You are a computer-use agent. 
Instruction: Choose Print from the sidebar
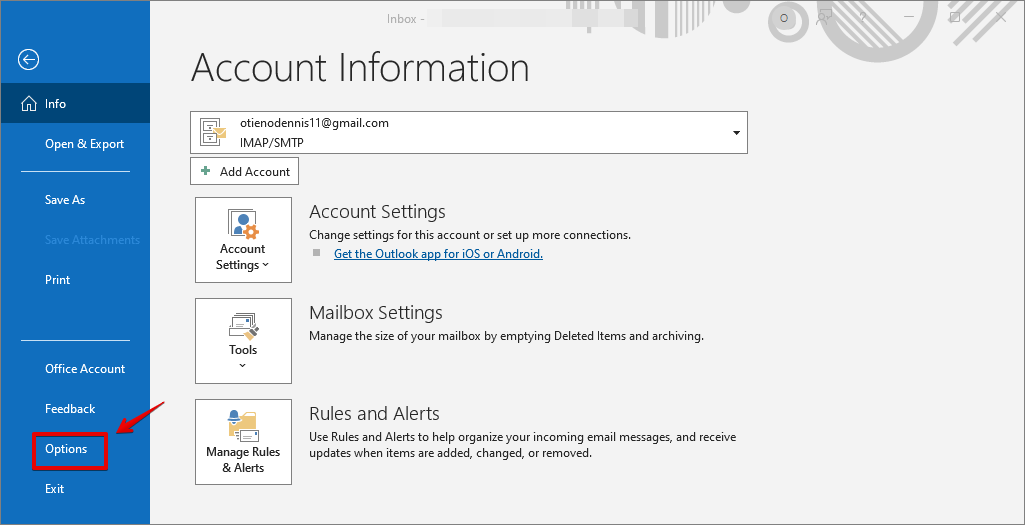(58, 280)
